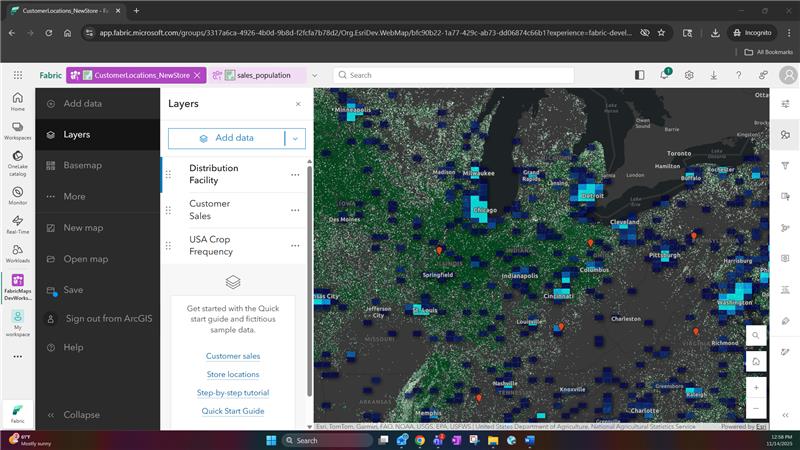Open the edit features tool
The width and height of the screenshot is (800, 450).
click(785, 352)
